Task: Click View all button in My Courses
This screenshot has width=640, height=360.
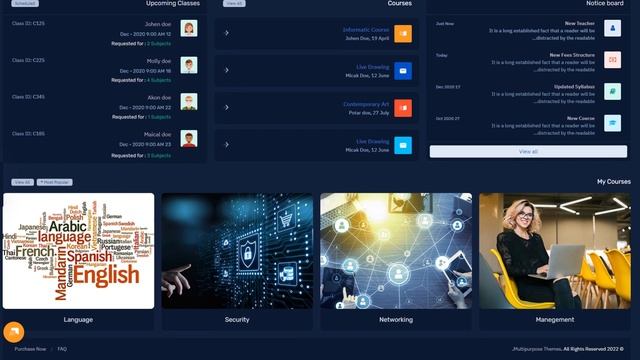Action: 22,182
